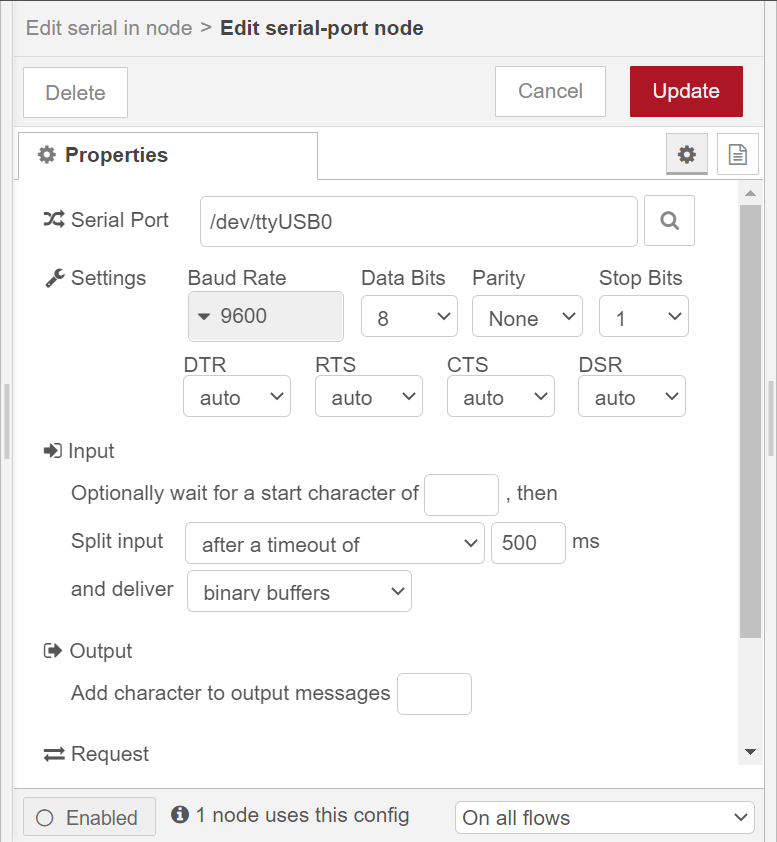The width and height of the screenshot is (777, 842).
Task: Click the Settings label
Action: pos(96,278)
